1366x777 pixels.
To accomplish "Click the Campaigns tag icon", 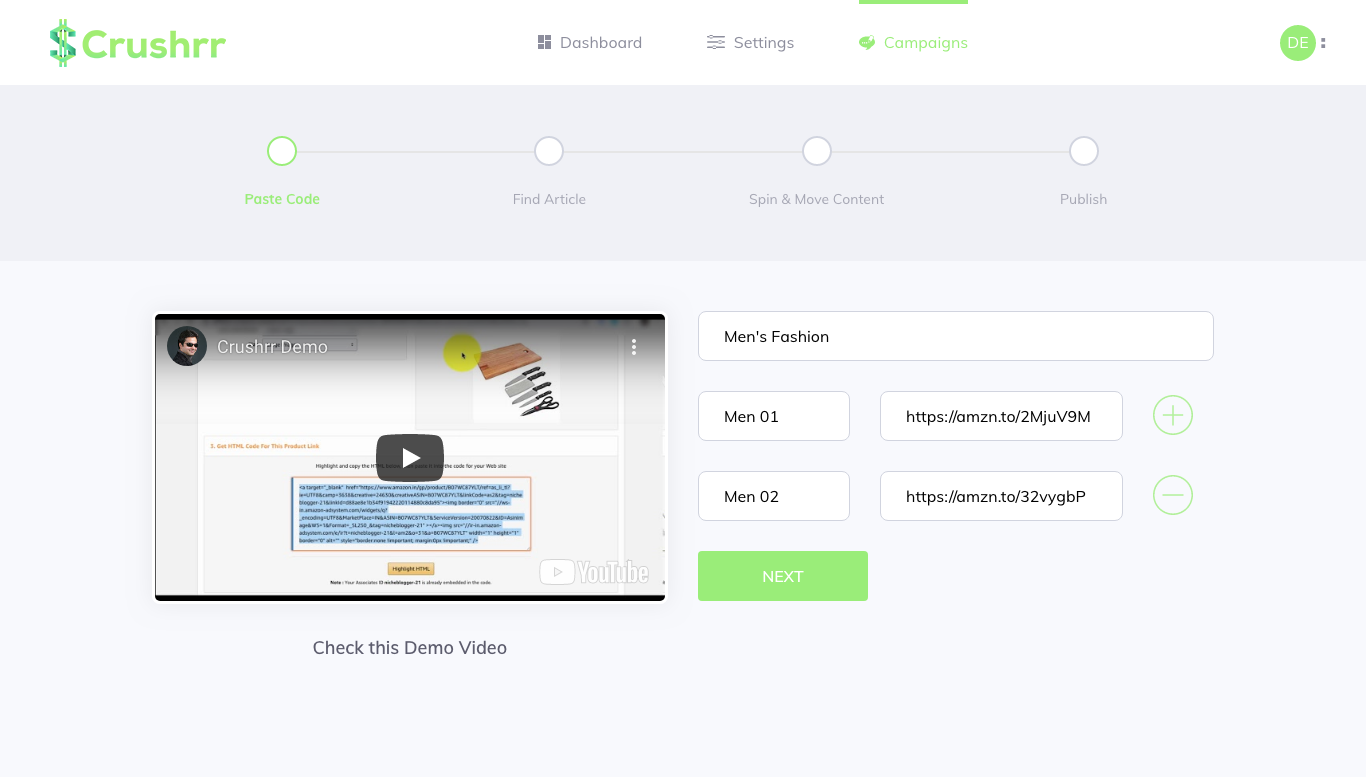I will 867,42.
